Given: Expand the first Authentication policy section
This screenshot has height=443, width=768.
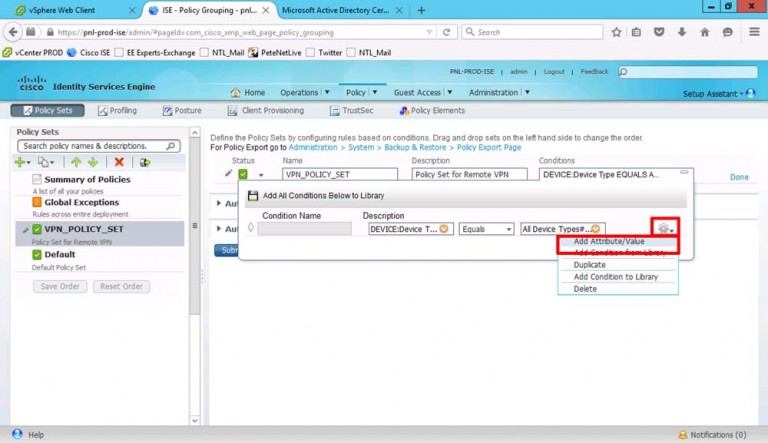Looking at the screenshot, I should (219, 203).
